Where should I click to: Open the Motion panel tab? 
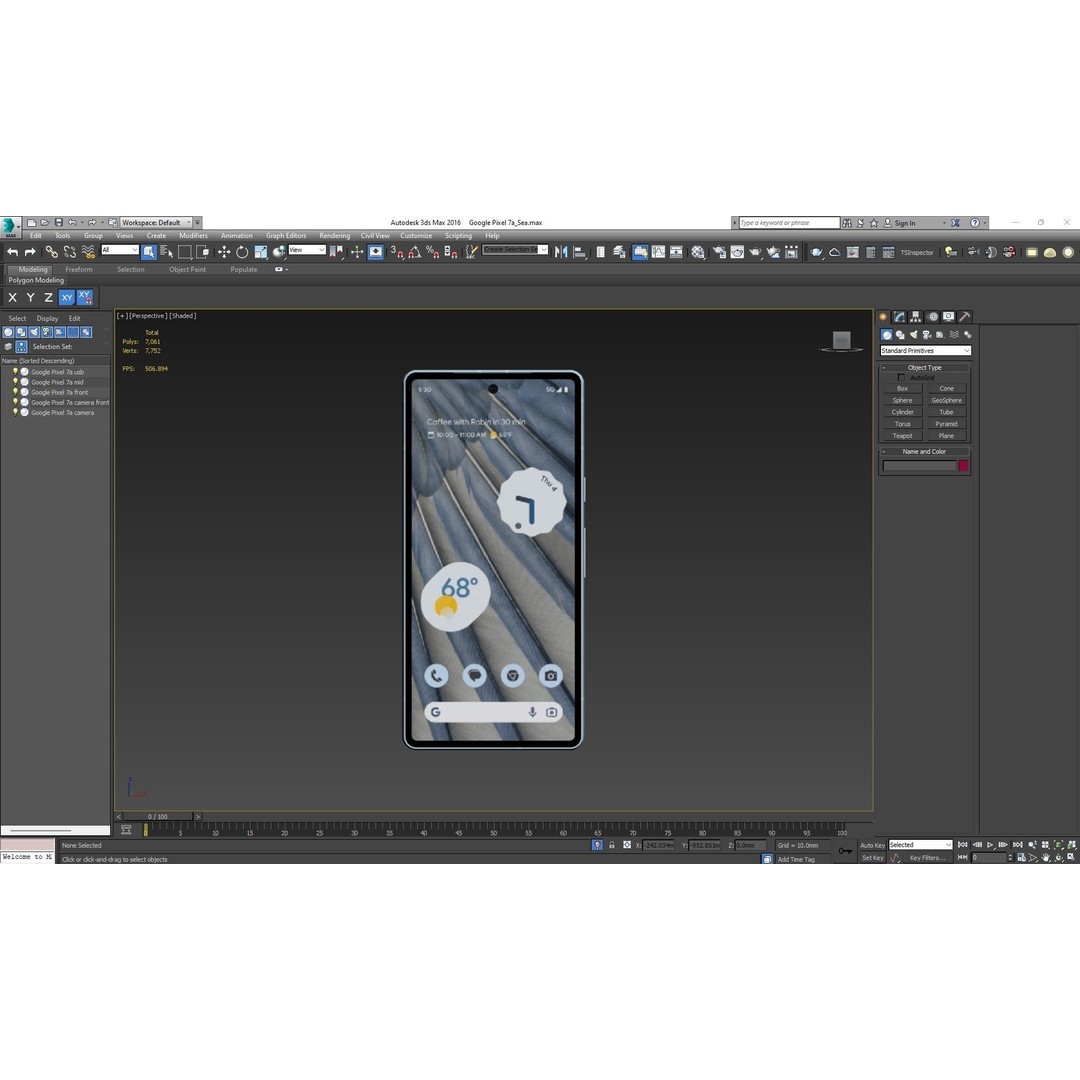click(933, 317)
